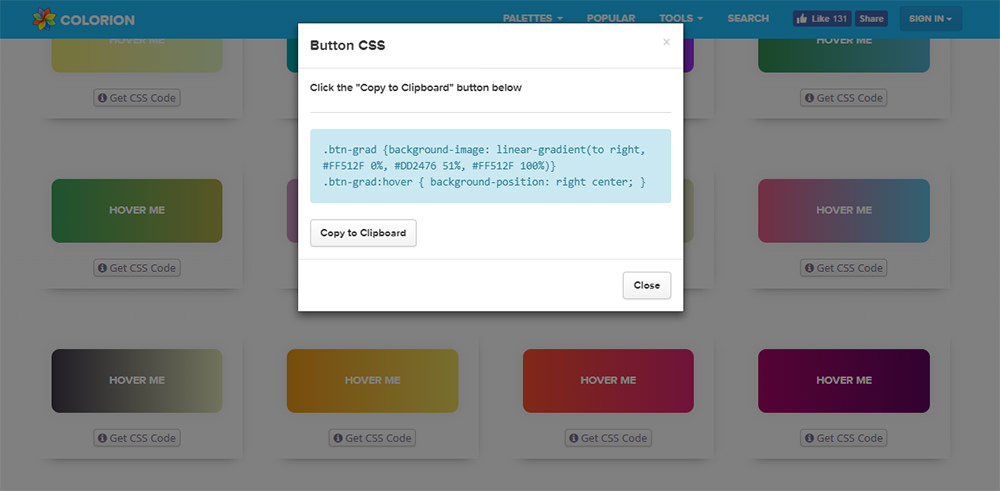The height and width of the screenshot is (491, 1000).
Task: Open the Tools dropdown menu
Action: 681,18
